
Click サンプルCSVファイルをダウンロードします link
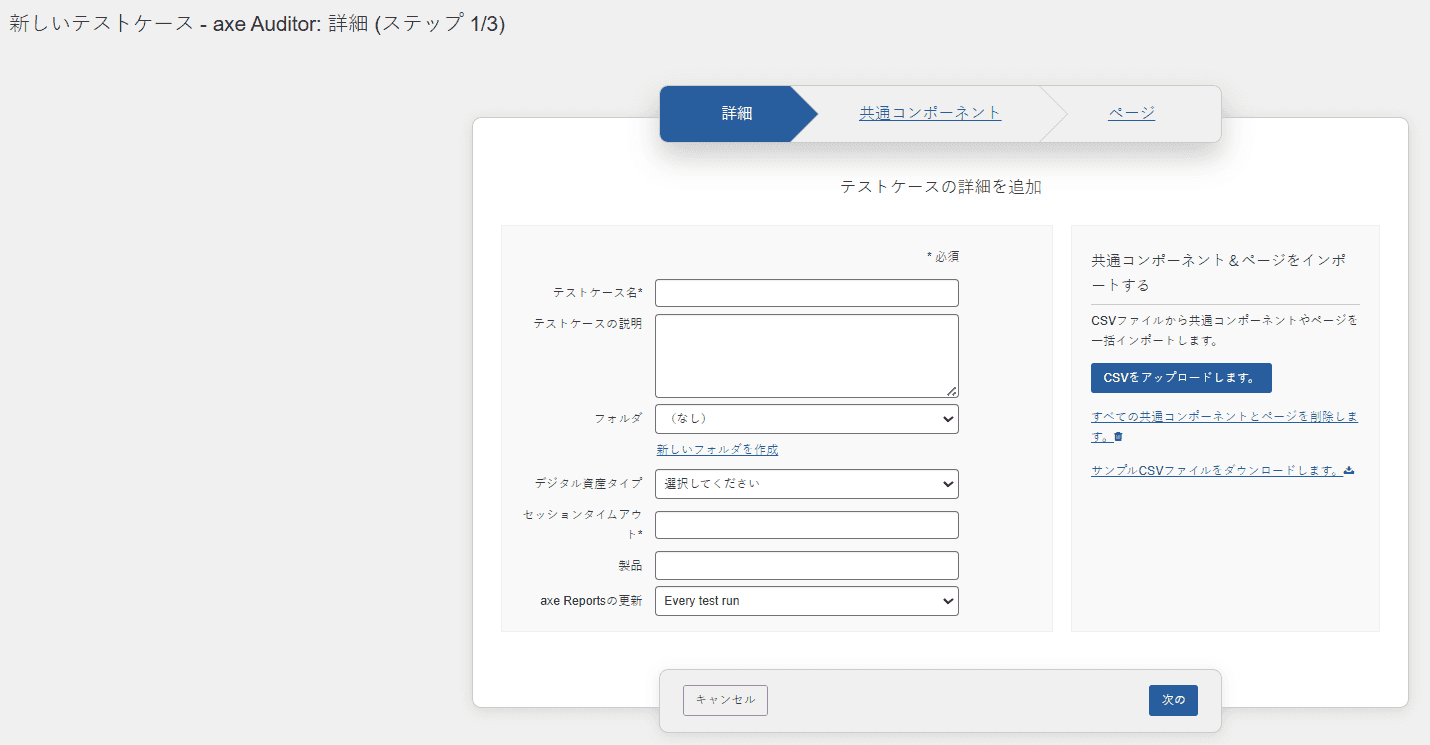[x=1215, y=470]
